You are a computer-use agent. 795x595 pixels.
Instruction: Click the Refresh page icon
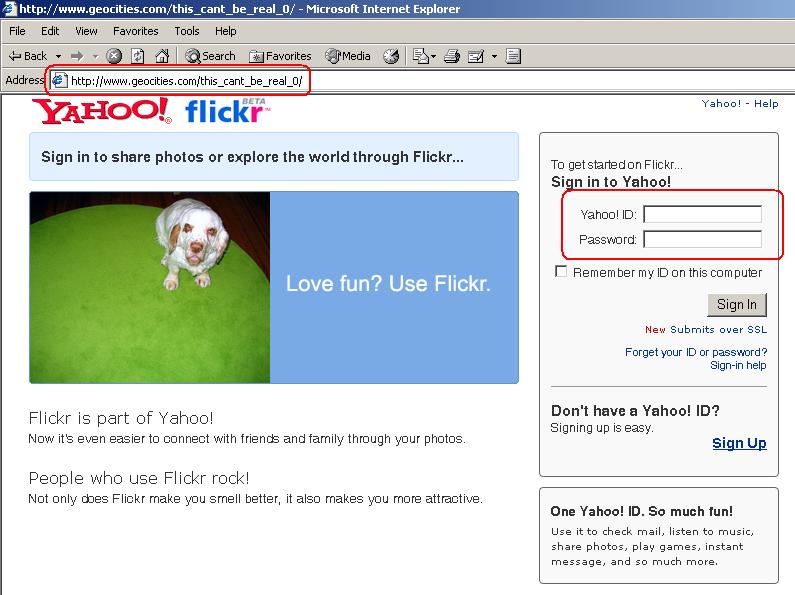tap(138, 56)
